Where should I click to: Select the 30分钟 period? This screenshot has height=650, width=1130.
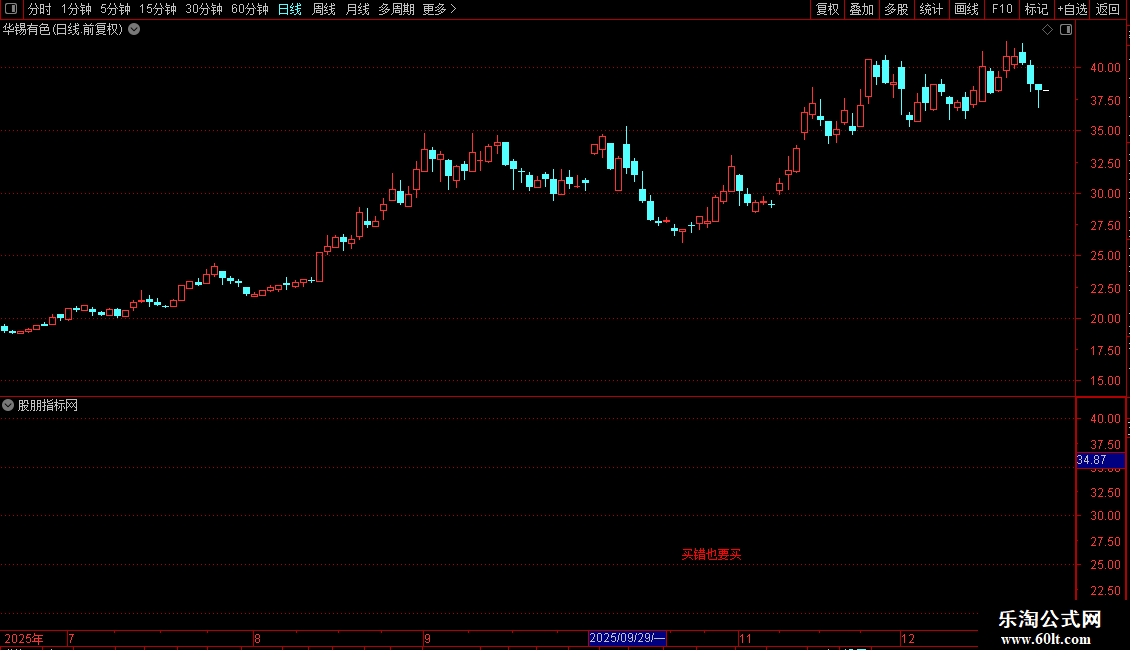point(204,9)
